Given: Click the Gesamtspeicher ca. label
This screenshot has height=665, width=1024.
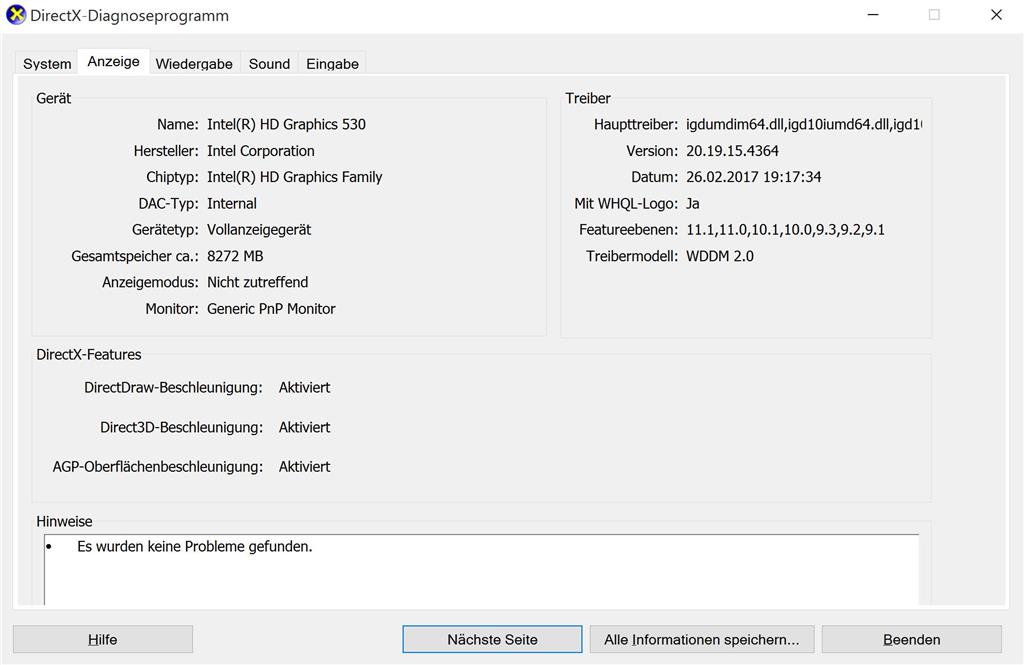Looking at the screenshot, I should [x=135, y=256].
